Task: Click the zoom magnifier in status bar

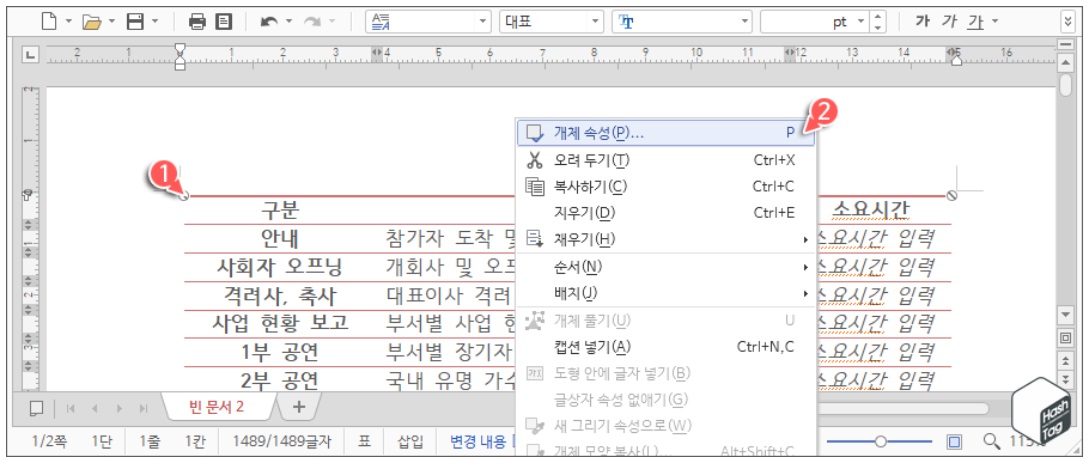Action: coord(992,441)
